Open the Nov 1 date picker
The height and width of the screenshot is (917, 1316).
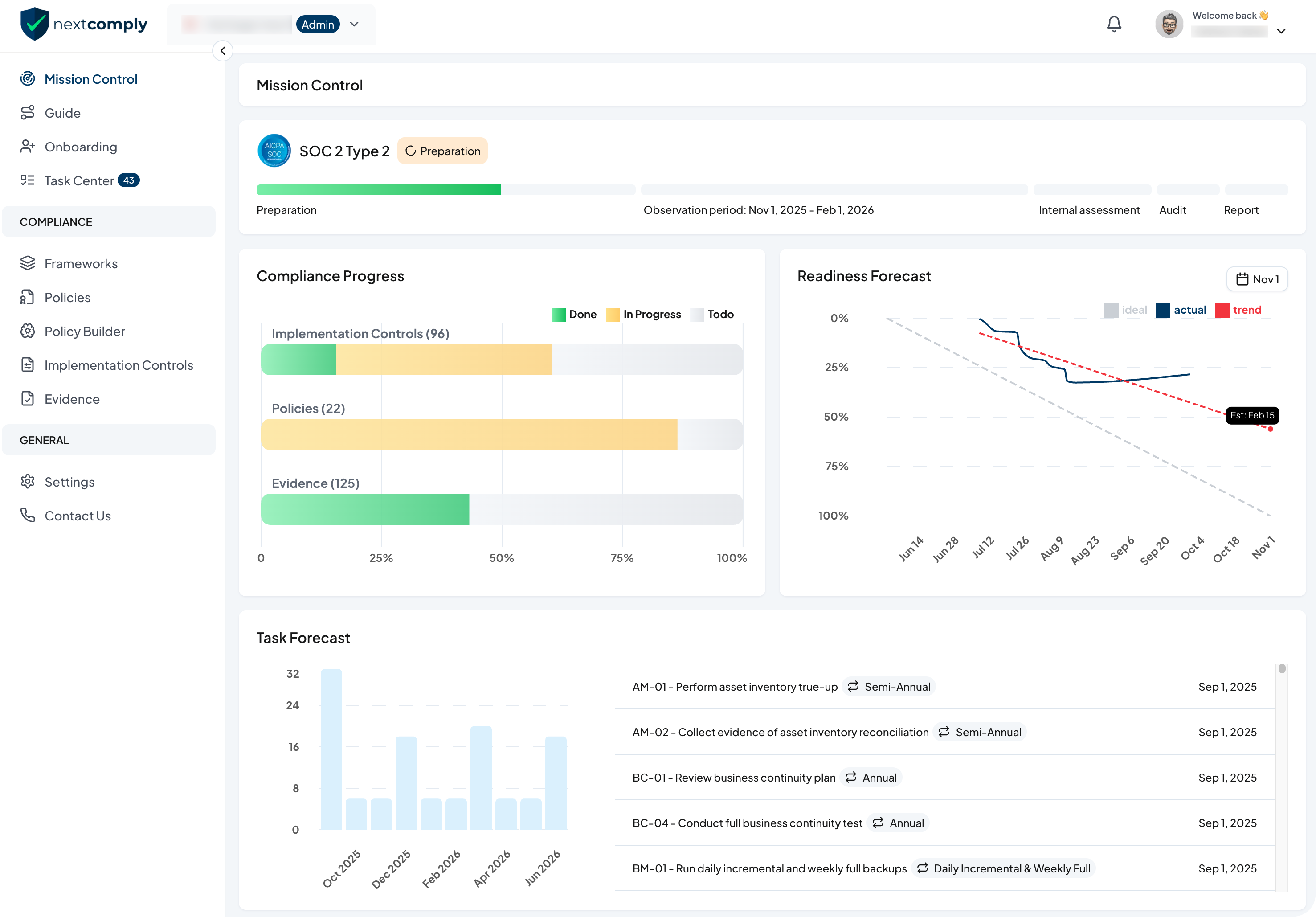coord(1257,279)
